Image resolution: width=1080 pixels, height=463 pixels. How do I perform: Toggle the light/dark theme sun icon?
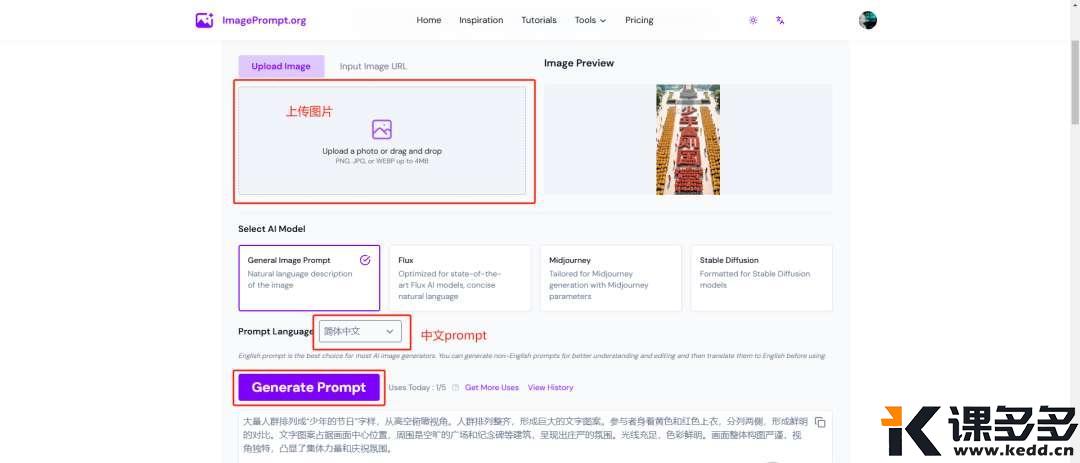[x=753, y=20]
